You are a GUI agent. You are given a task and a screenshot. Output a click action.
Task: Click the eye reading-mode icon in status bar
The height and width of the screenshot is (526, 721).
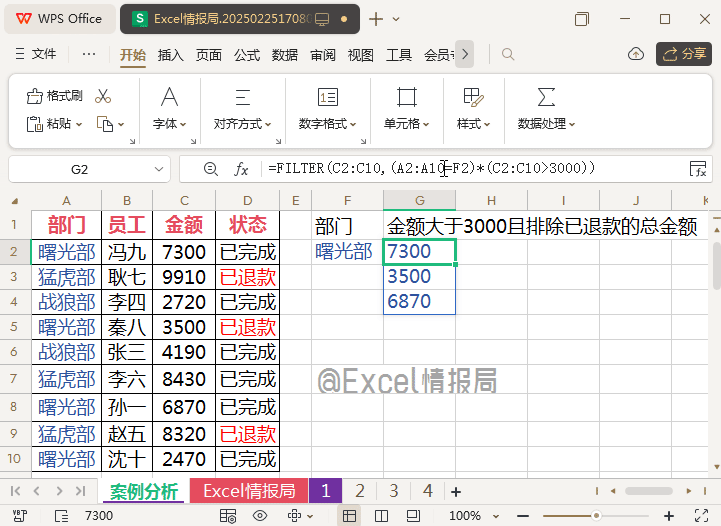tap(259, 515)
